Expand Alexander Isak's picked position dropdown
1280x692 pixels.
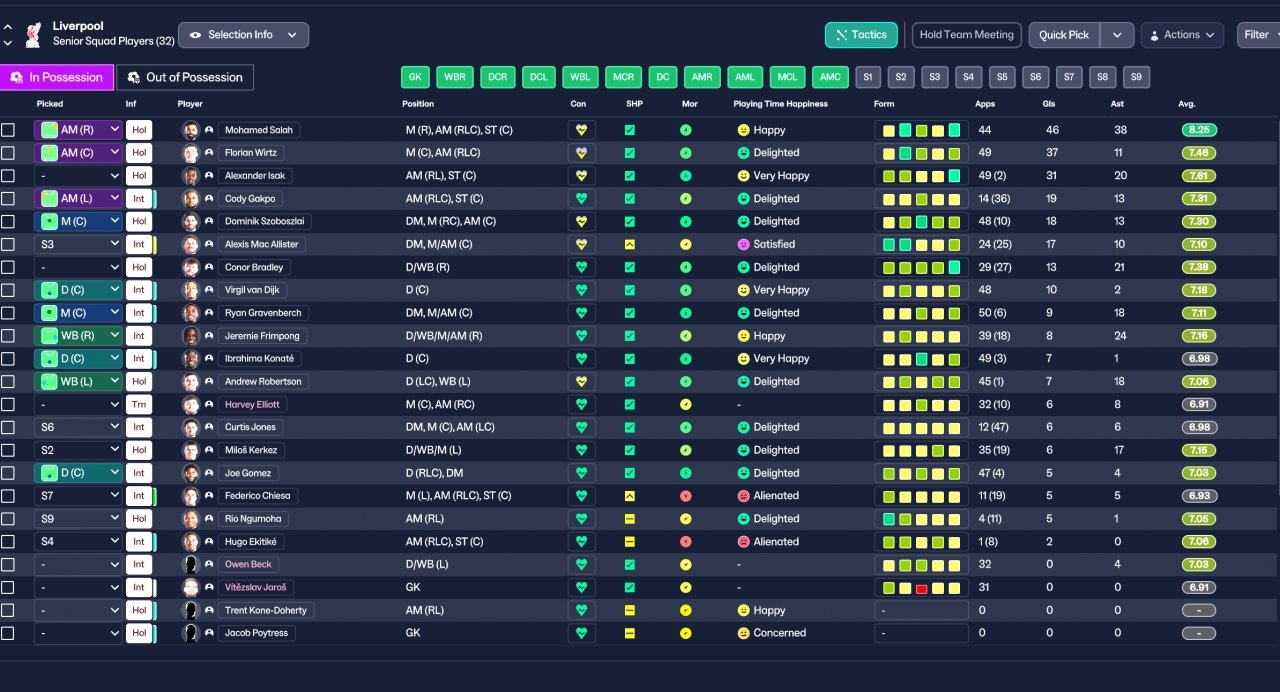click(78, 176)
